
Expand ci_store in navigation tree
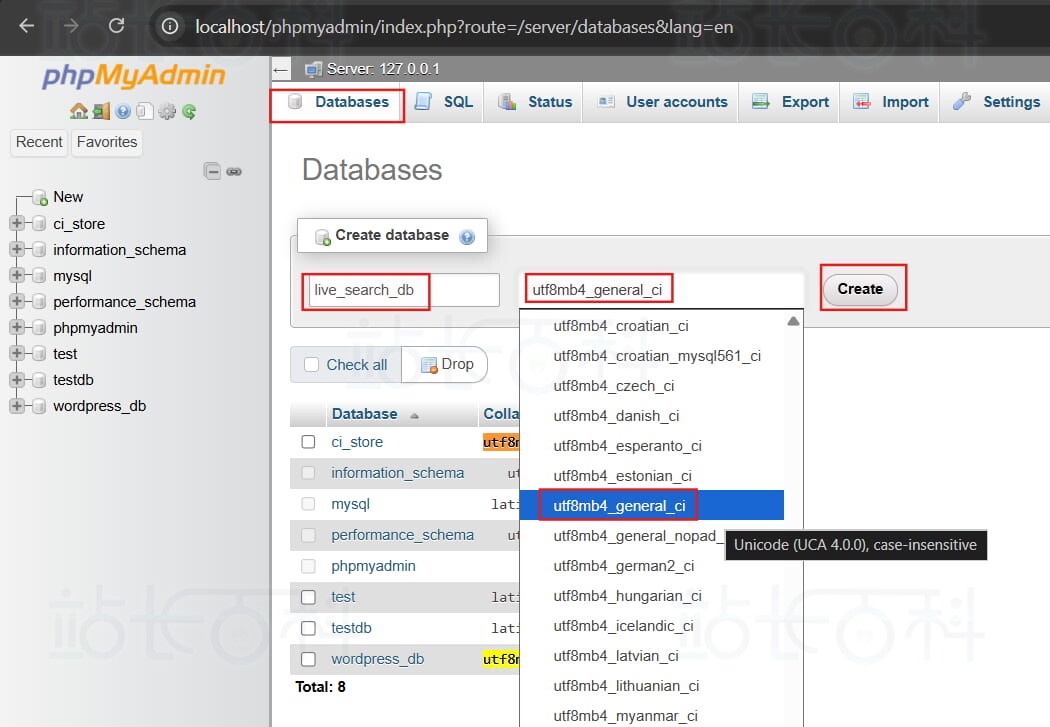(x=17, y=223)
